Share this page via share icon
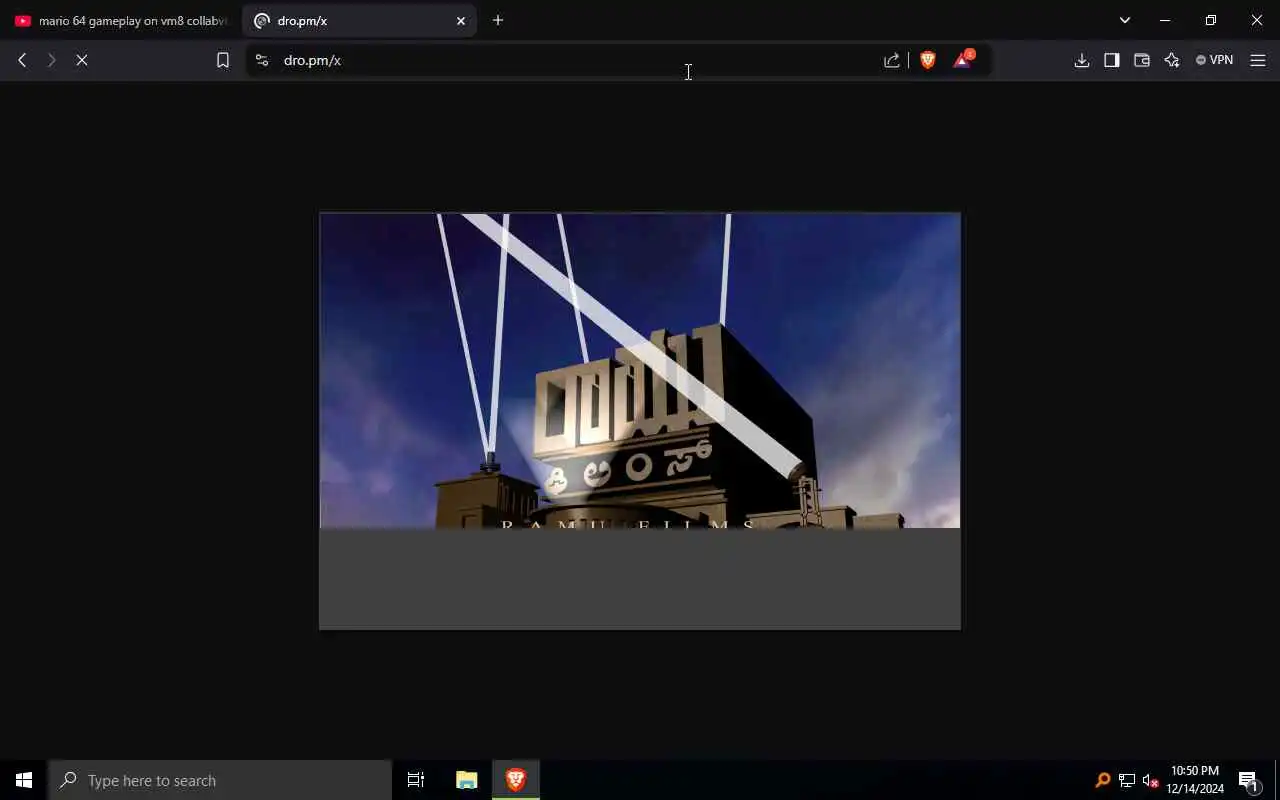Viewport: 1280px width, 800px height. pyautogui.click(x=892, y=60)
